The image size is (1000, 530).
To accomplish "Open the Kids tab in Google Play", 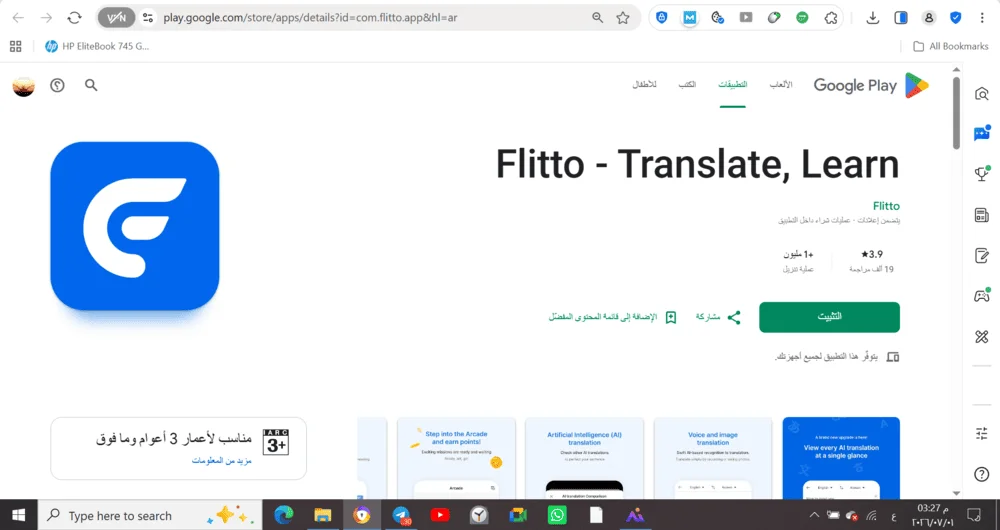I will point(644,85).
